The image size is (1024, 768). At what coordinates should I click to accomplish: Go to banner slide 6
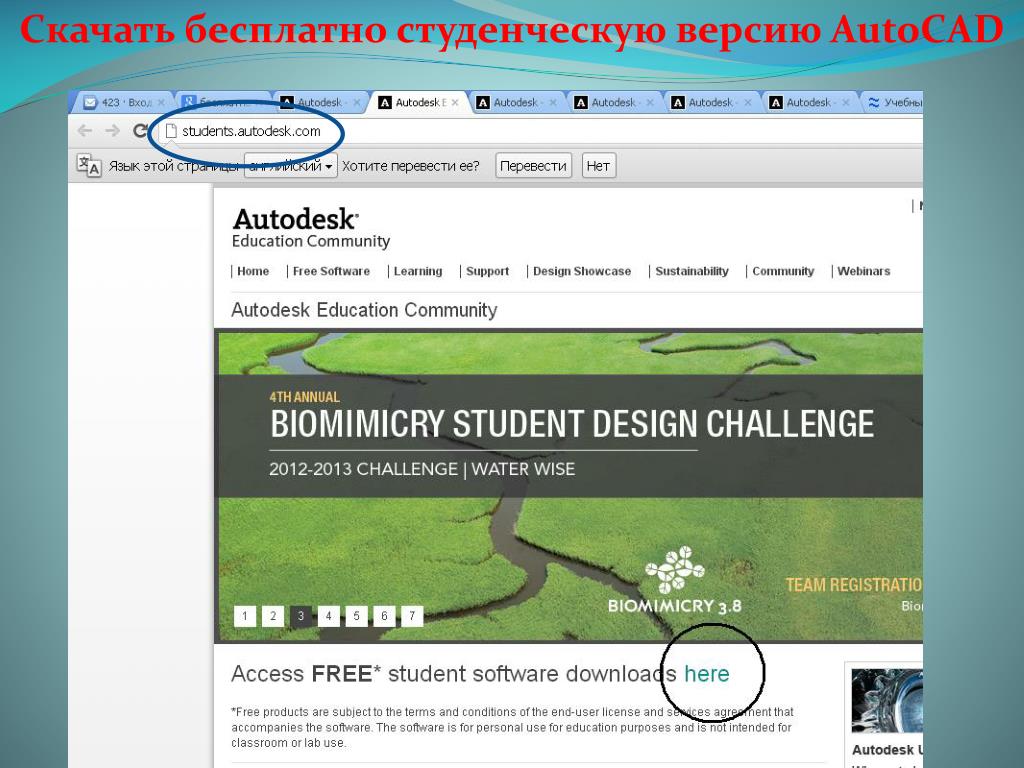point(385,616)
